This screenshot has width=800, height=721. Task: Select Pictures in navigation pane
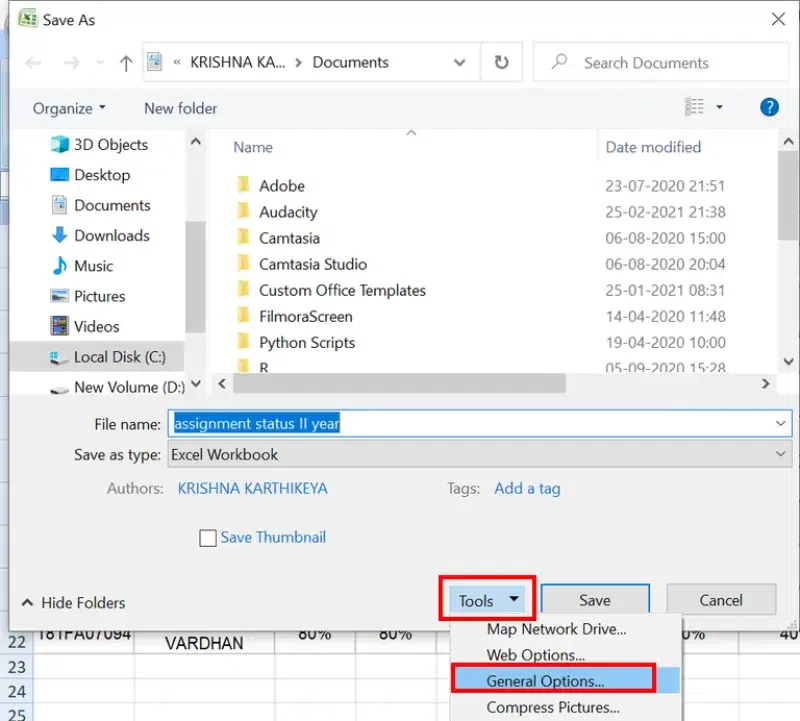coord(88,296)
